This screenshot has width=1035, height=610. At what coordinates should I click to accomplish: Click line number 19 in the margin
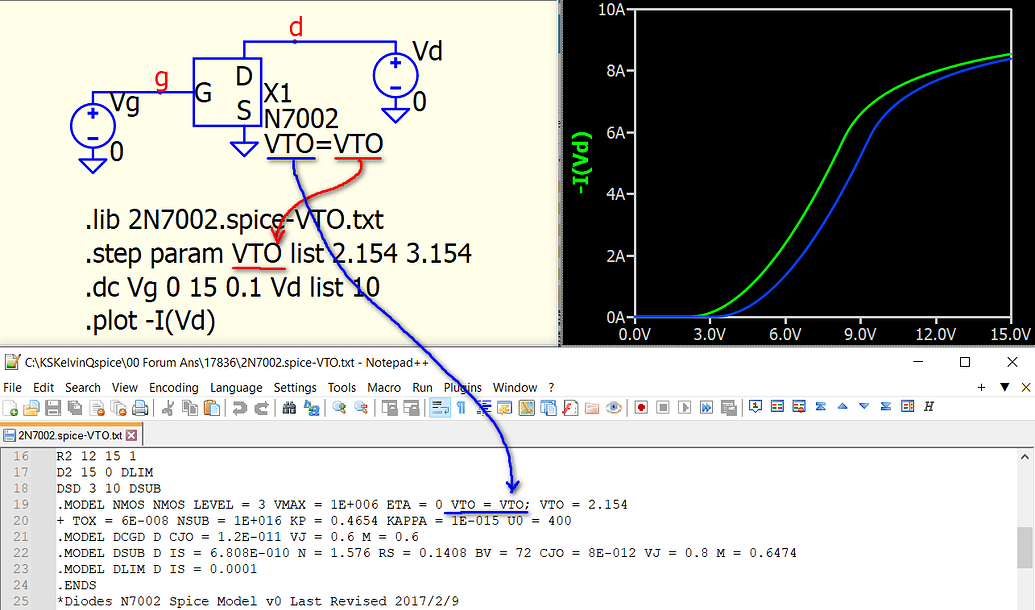[20, 504]
